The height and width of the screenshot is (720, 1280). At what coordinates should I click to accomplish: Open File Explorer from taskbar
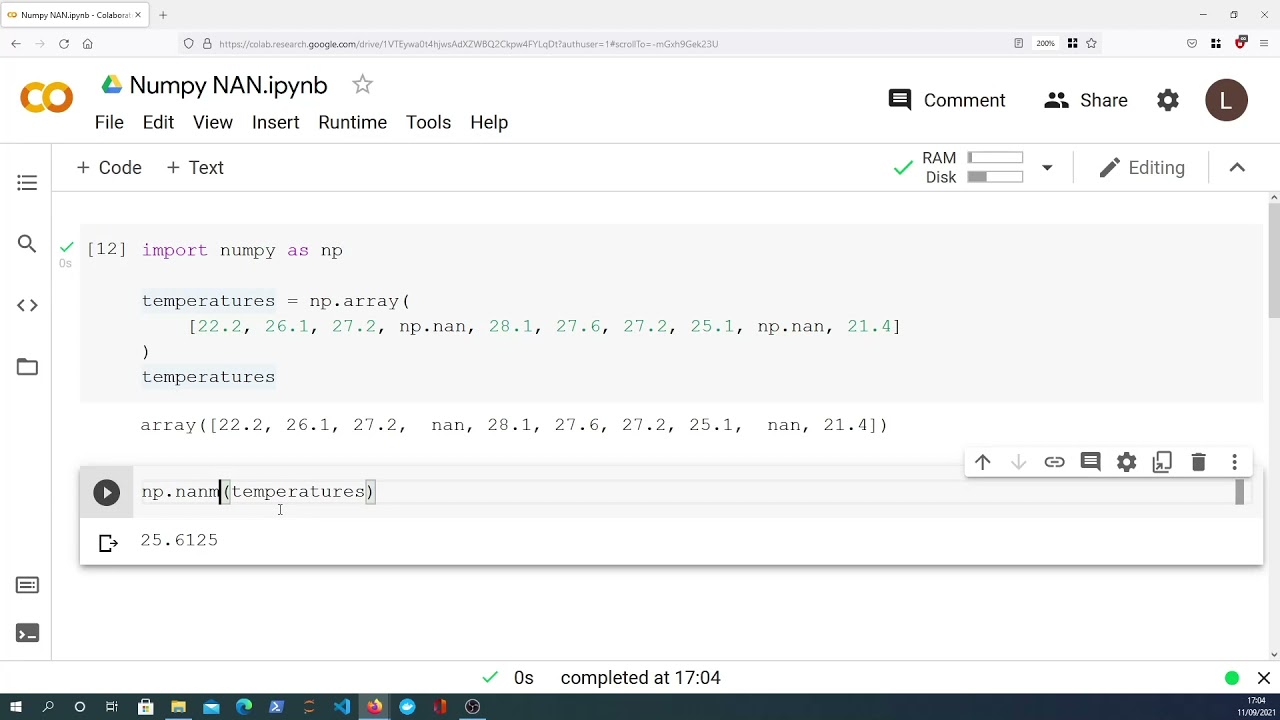point(178,707)
